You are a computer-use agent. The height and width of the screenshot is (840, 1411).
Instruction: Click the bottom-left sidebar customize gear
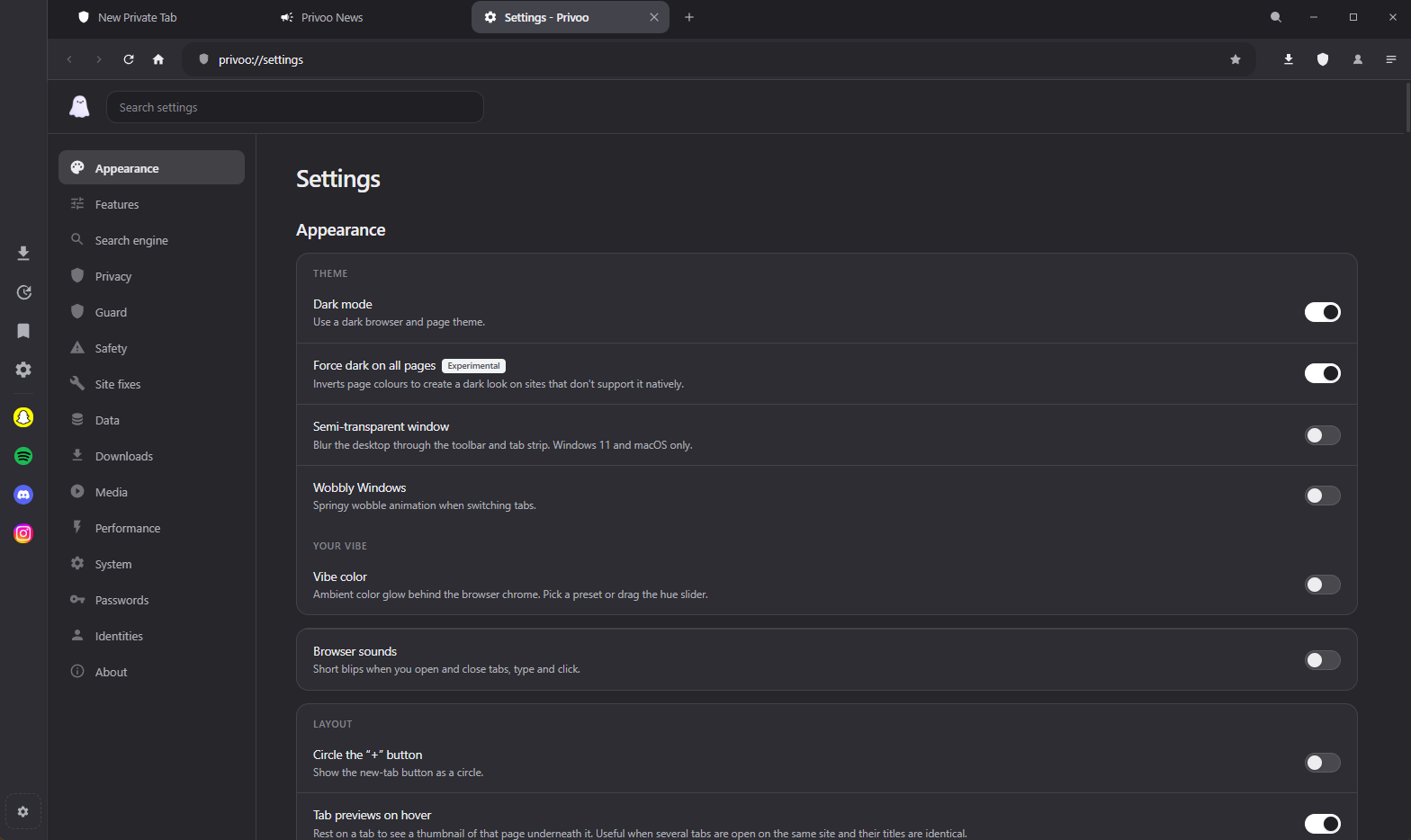(23, 811)
